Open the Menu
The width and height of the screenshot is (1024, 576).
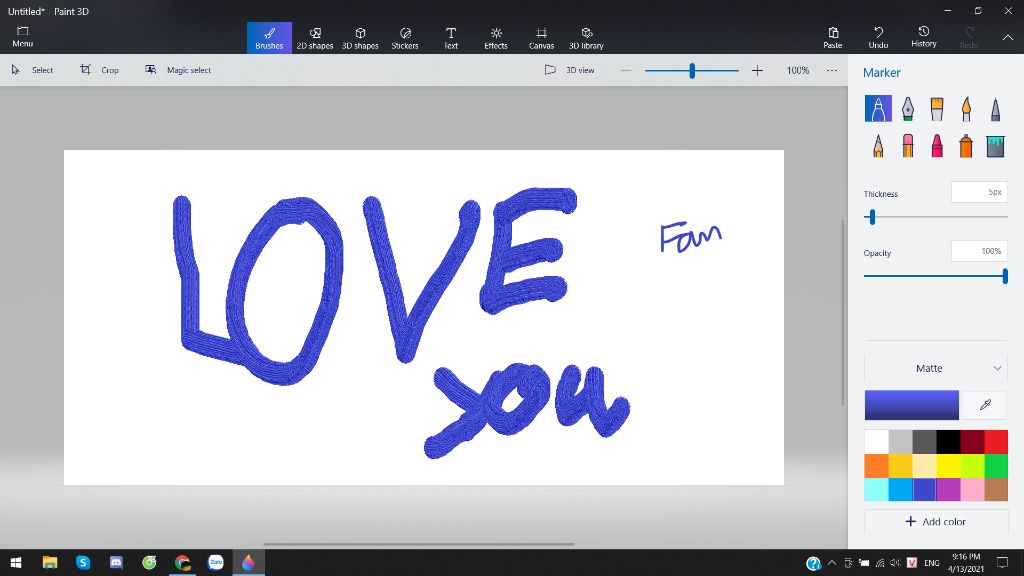coord(22,37)
